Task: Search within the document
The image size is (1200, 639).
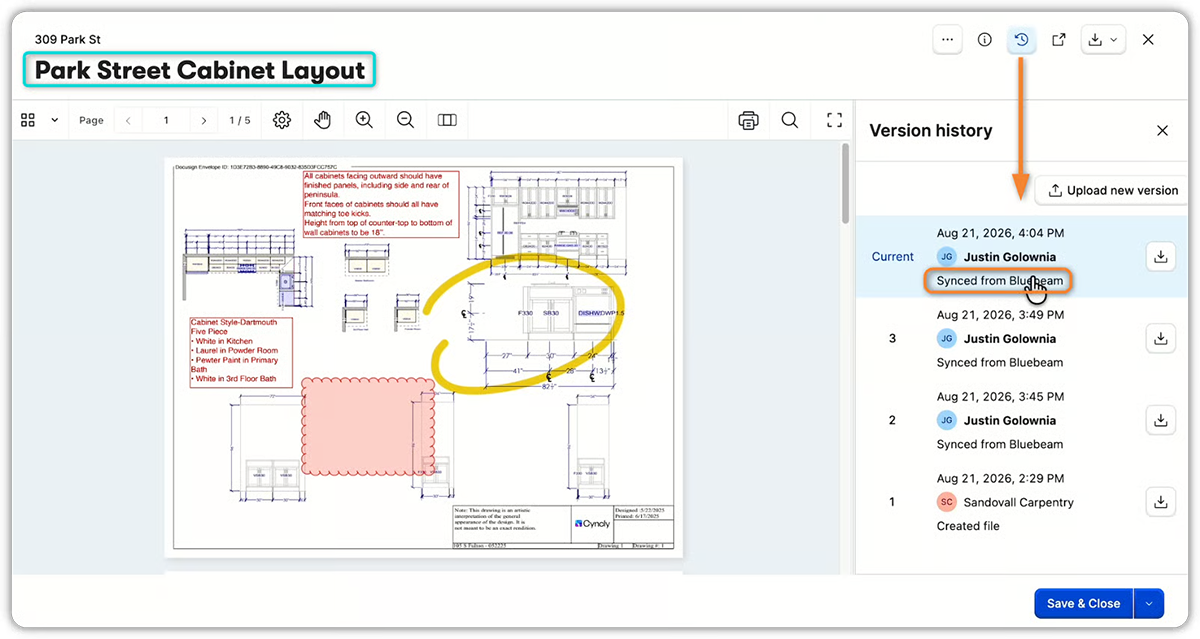Action: click(x=790, y=120)
